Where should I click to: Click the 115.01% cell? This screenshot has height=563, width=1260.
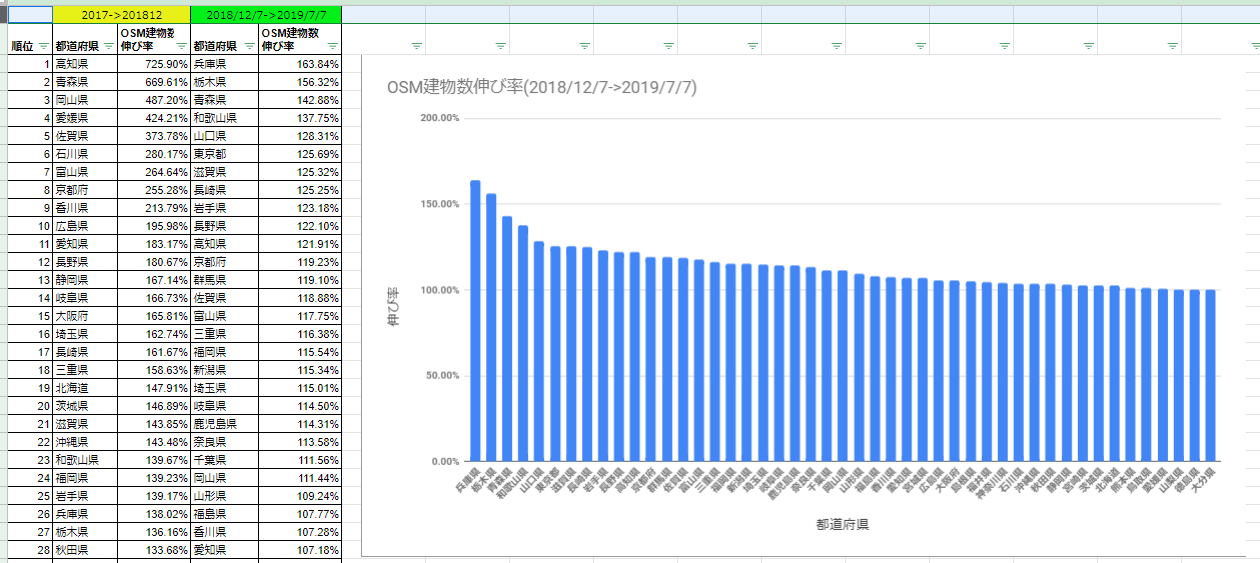click(x=301, y=388)
